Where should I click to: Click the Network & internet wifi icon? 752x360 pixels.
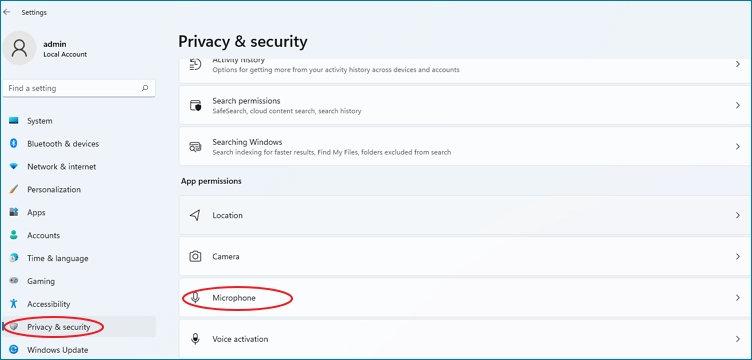13,166
